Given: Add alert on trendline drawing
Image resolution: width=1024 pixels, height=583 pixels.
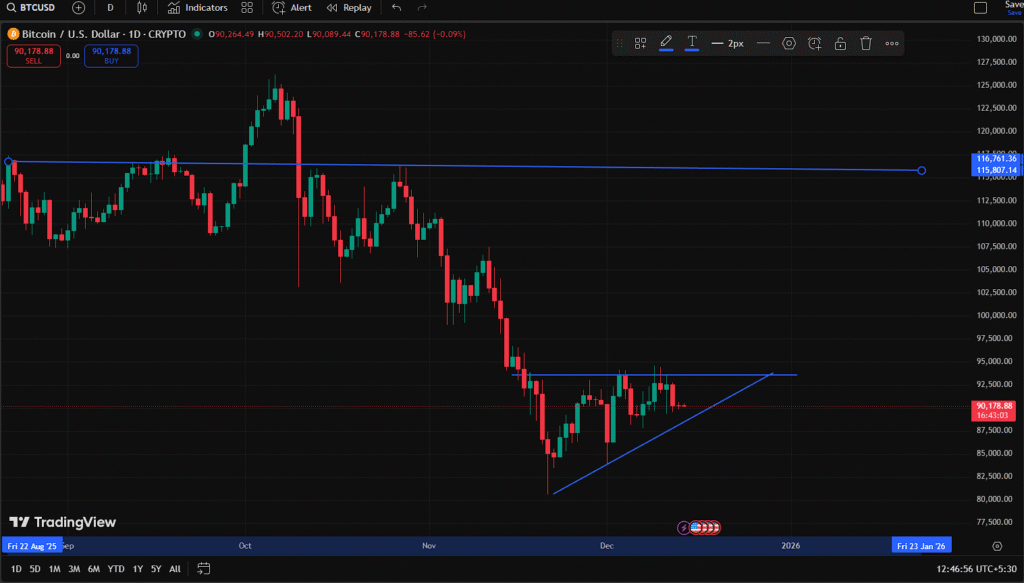Looking at the screenshot, I should (x=815, y=43).
